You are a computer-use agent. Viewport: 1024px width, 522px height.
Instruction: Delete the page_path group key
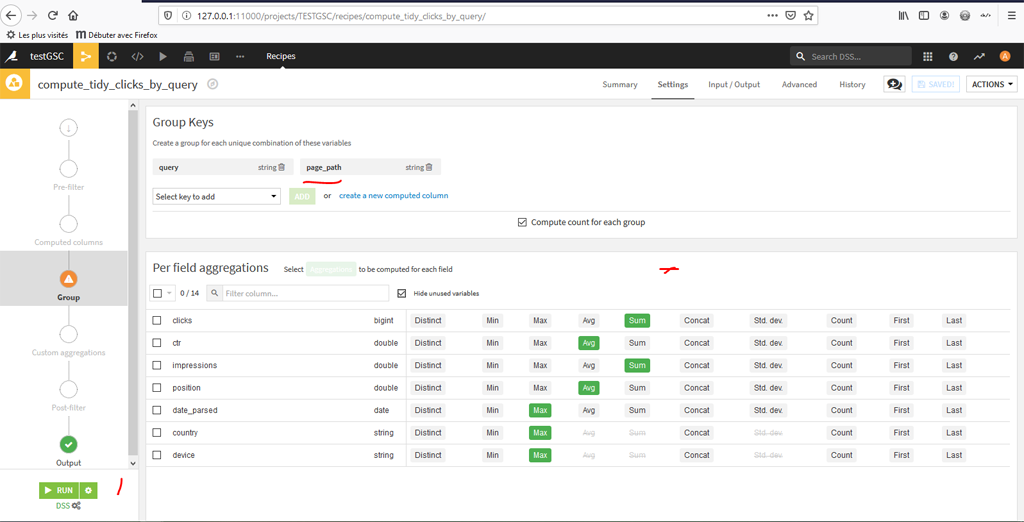[429, 167]
